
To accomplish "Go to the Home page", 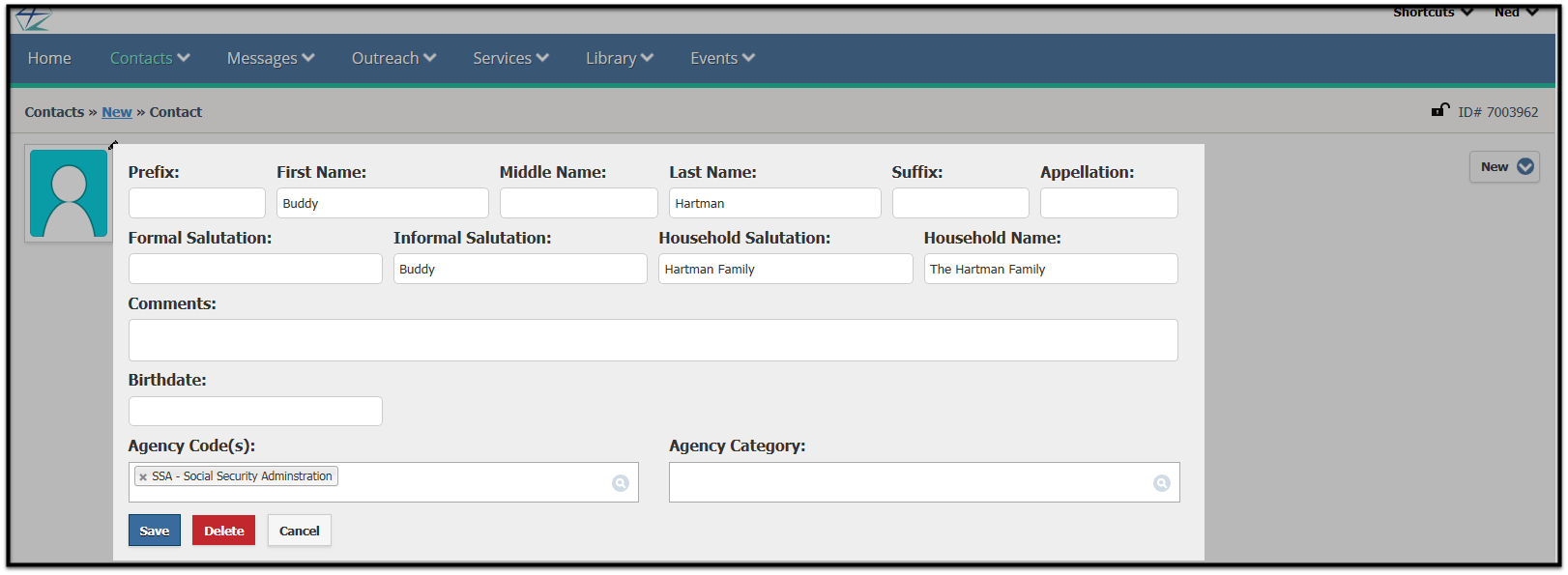I will click(49, 58).
